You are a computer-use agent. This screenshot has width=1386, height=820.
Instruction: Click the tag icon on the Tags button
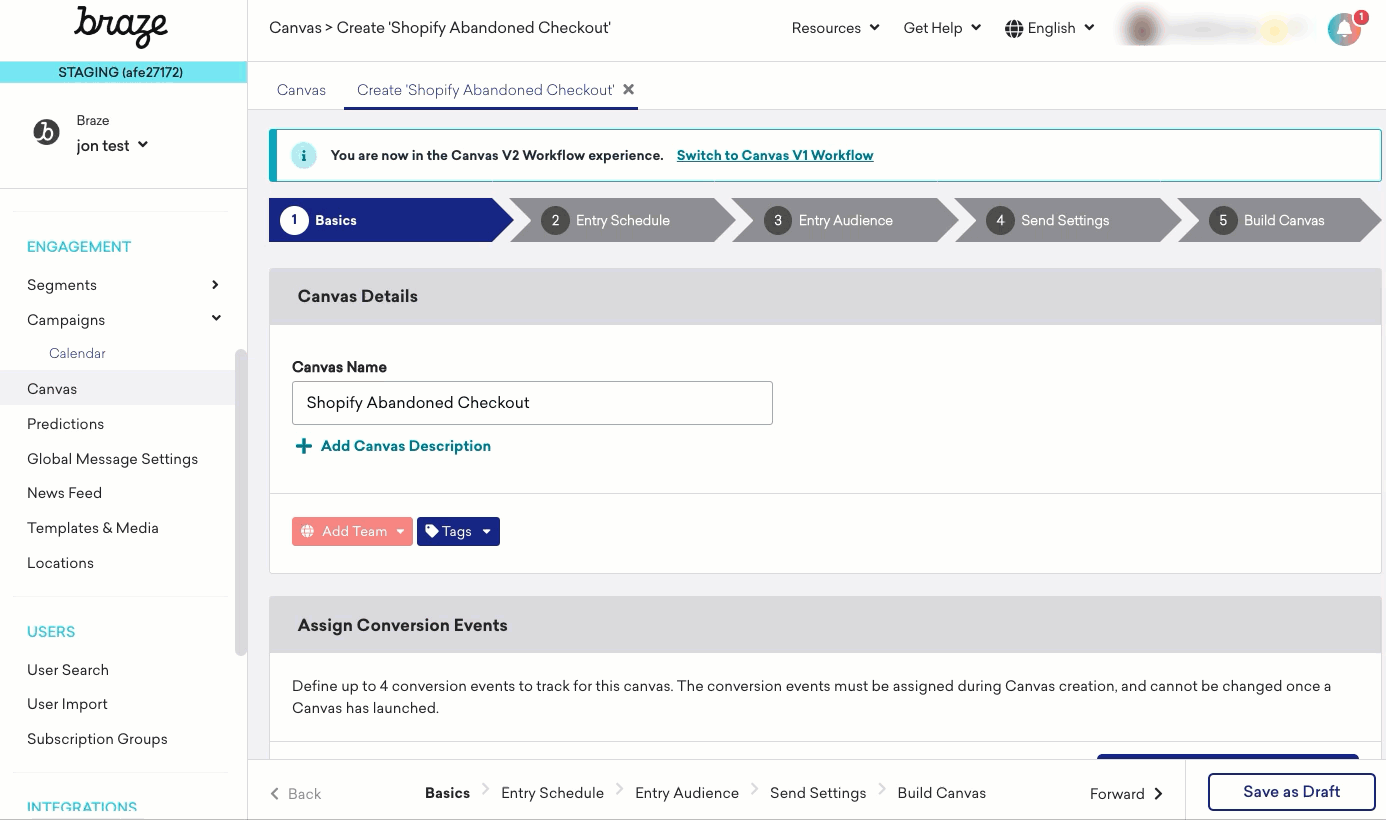point(432,531)
